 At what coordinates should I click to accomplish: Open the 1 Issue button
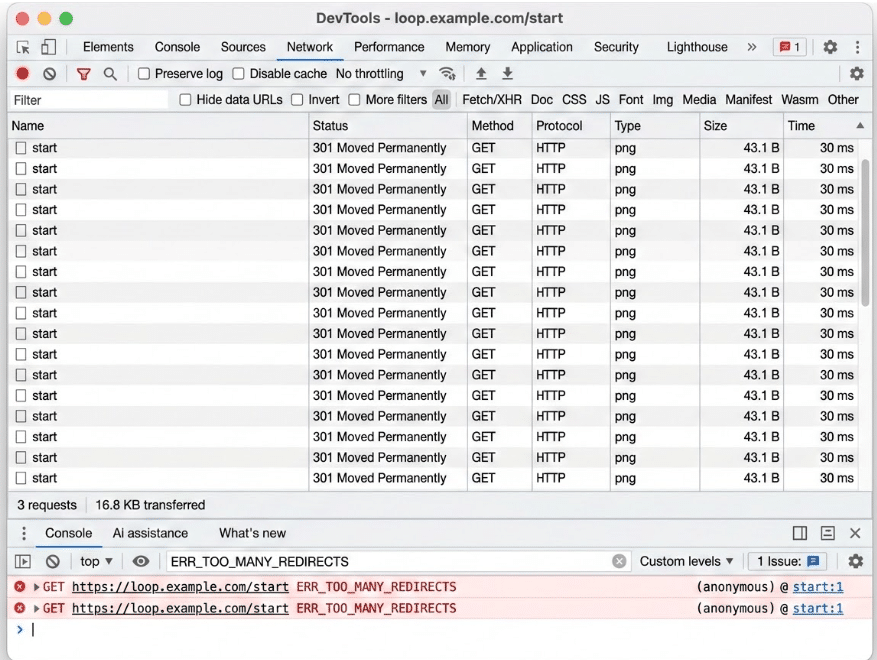click(x=788, y=561)
